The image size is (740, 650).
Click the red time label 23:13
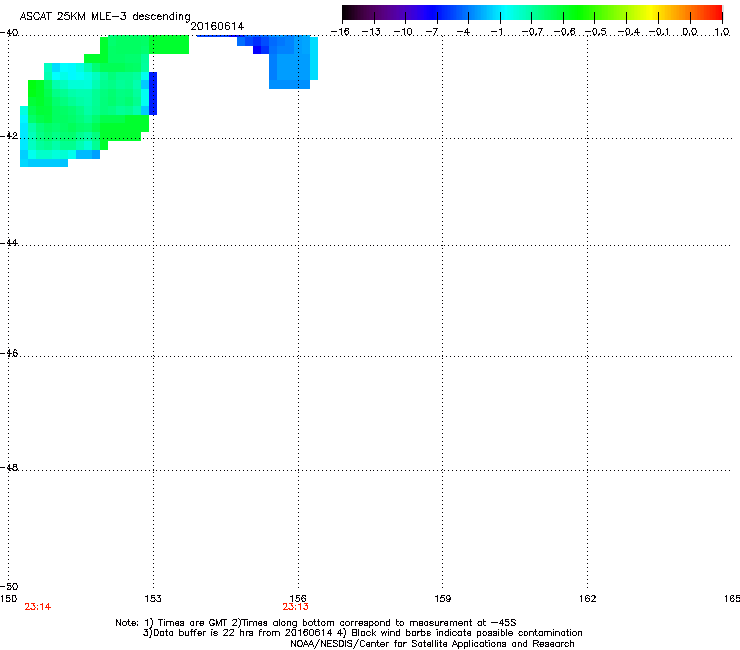[295, 607]
